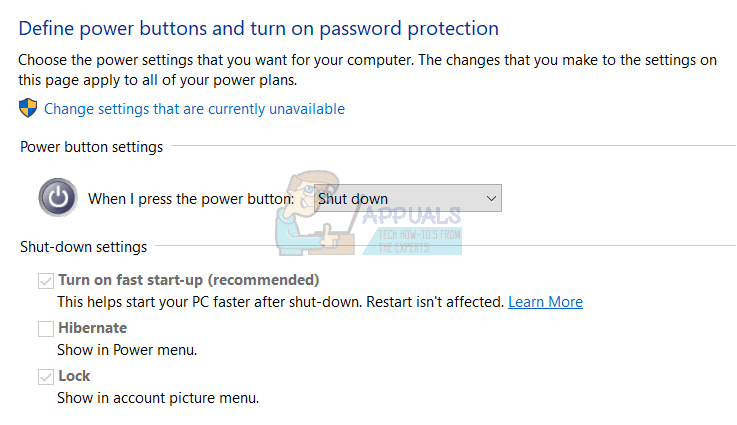Click the "Show in account picture menu." text
Viewport: 737px width, 425px height.
coord(158,398)
